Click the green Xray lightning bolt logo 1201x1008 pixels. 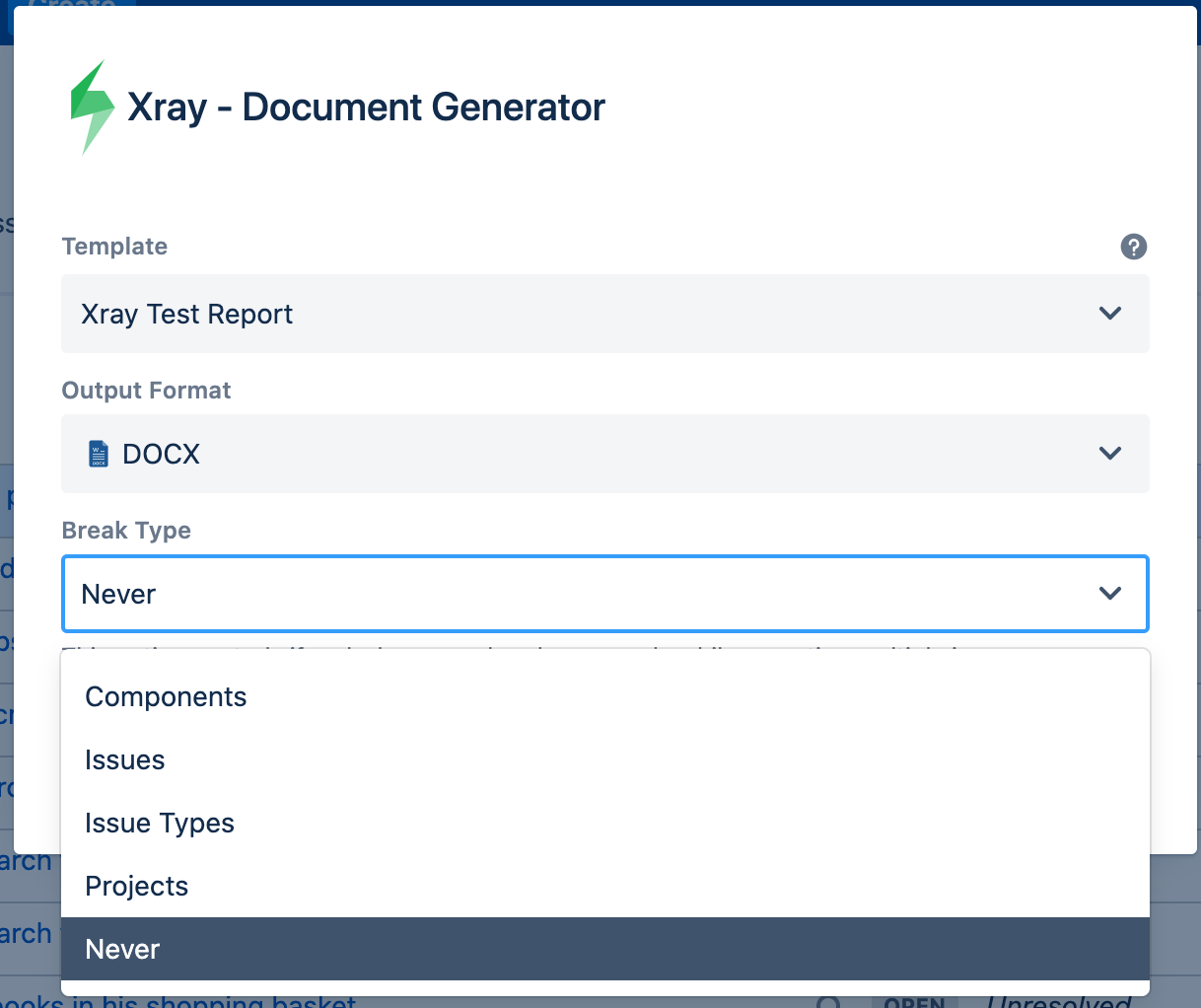point(93,108)
